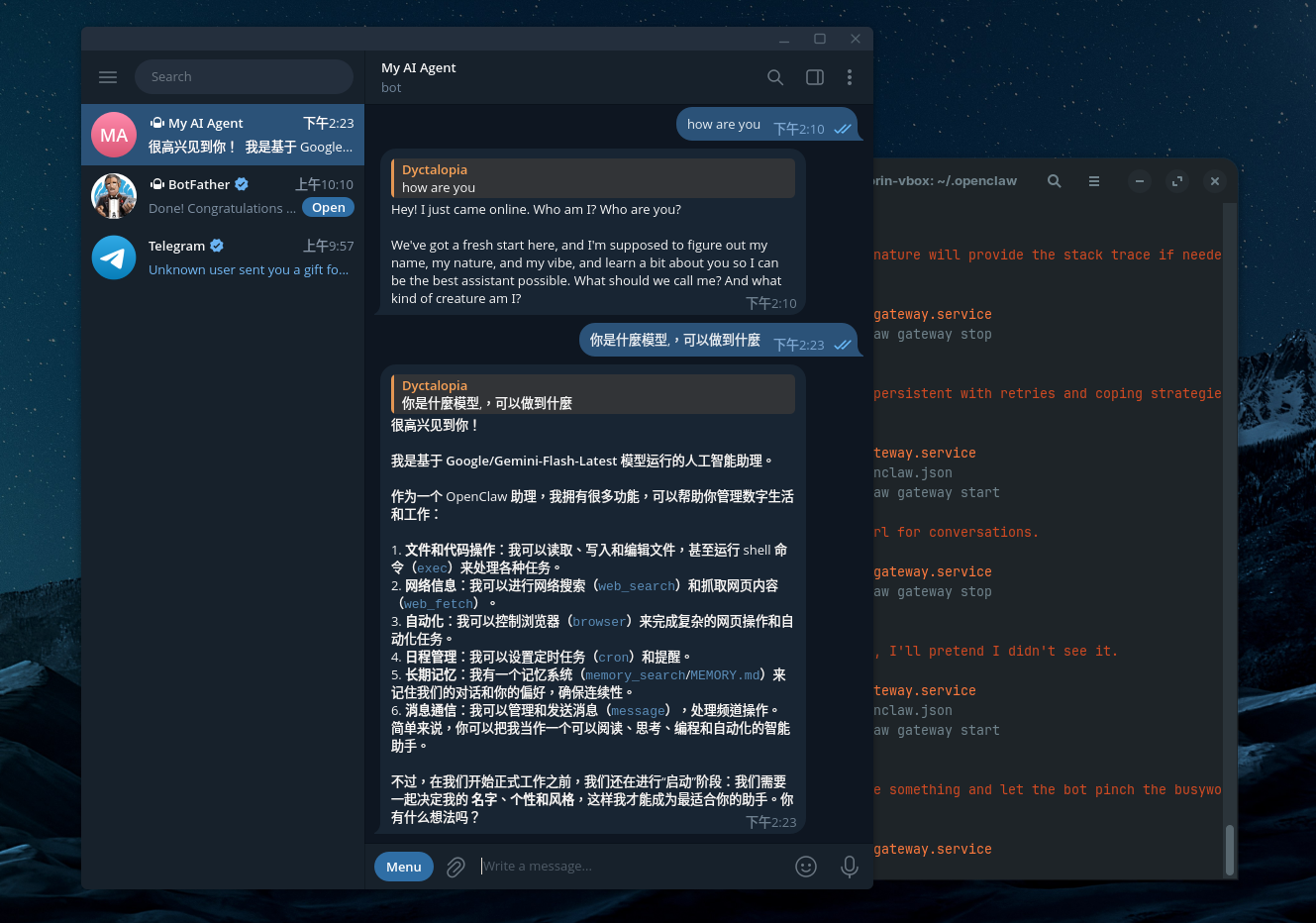The width and height of the screenshot is (1316, 923).
Task: Open the hamburger main menu
Action: pyautogui.click(x=108, y=77)
